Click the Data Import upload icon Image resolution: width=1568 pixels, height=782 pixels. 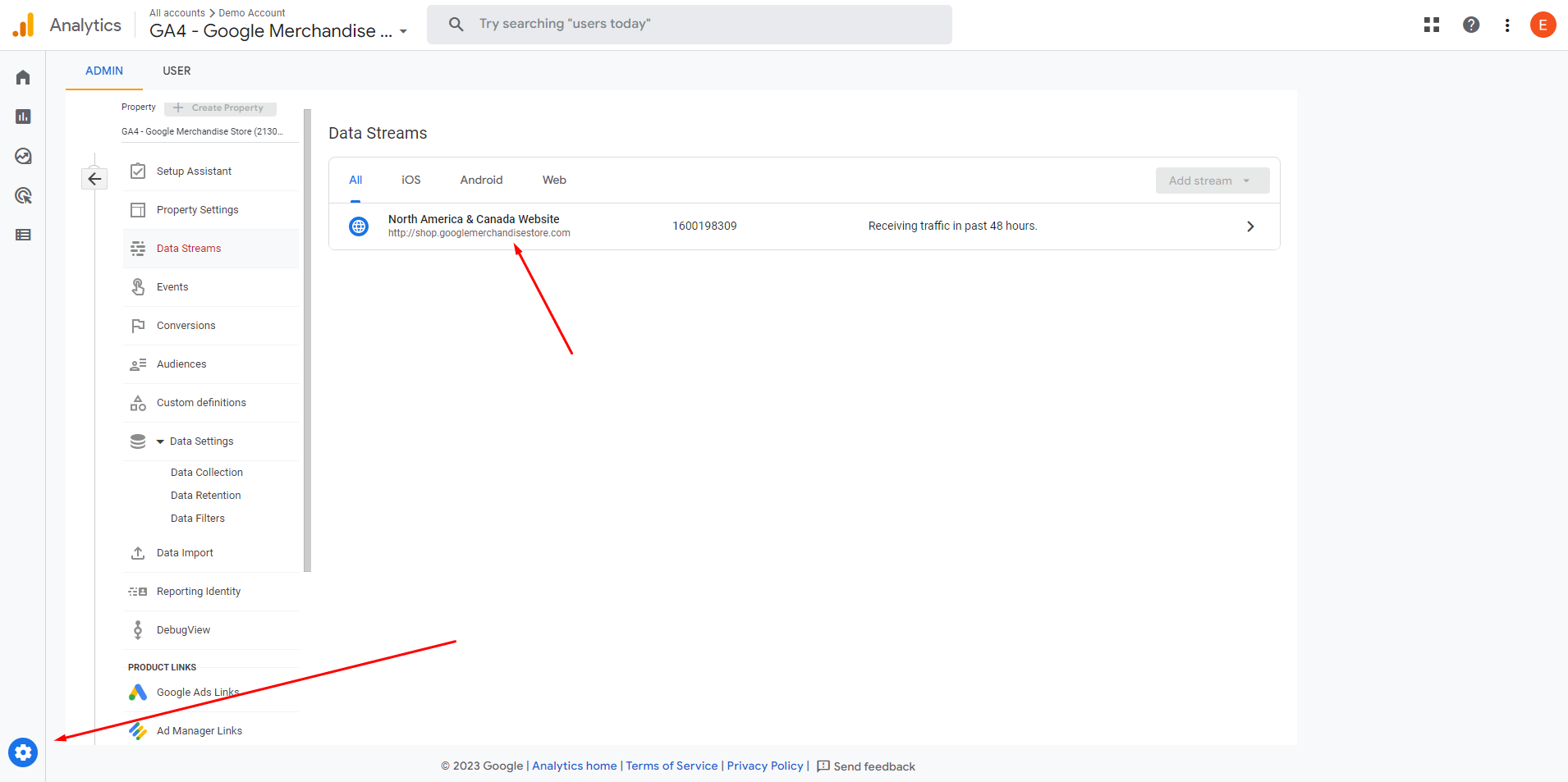[x=138, y=553]
